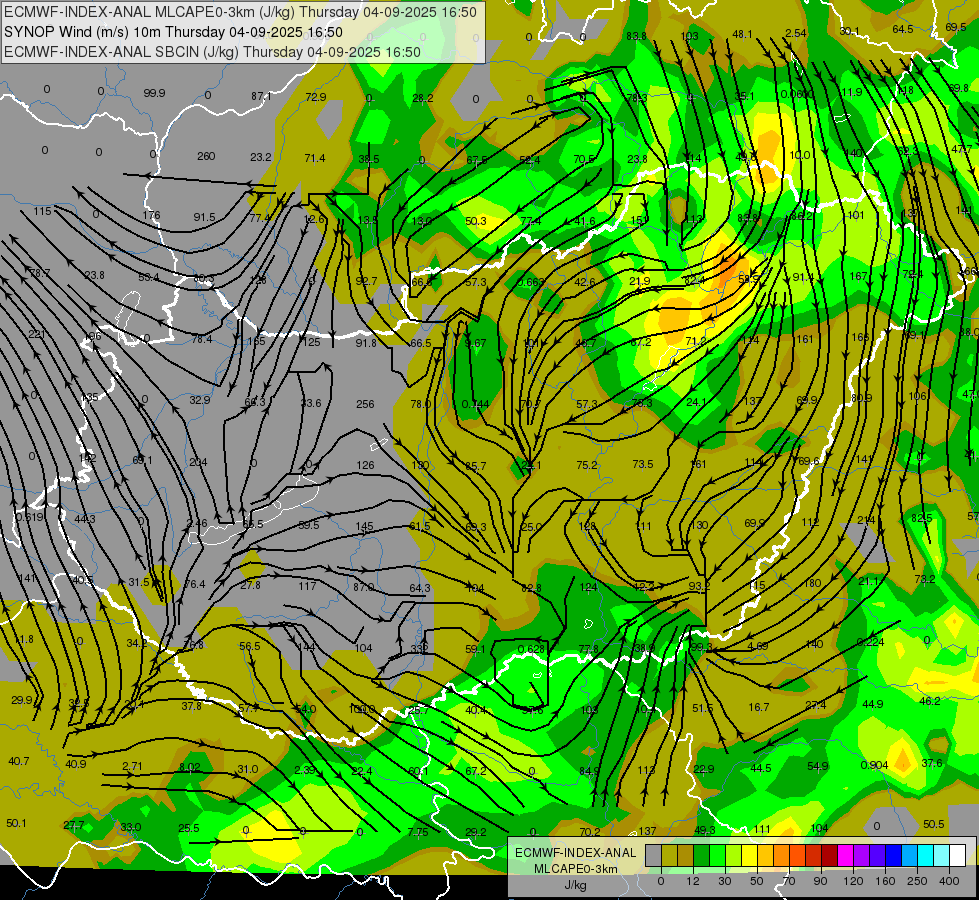Click the legend tick label 160
This screenshot has height=900, width=979.
[885, 881]
